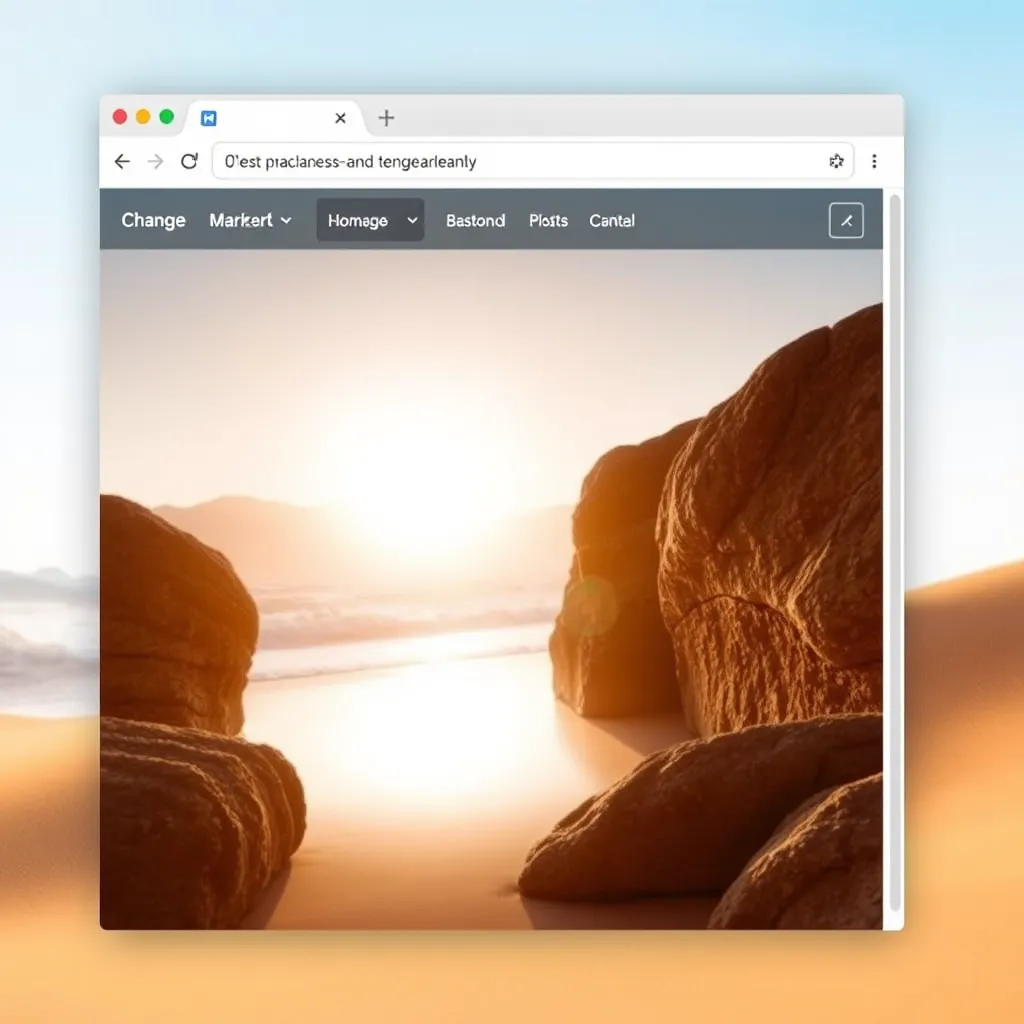Expand the Markert dropdown menu

tap(250, 220)
